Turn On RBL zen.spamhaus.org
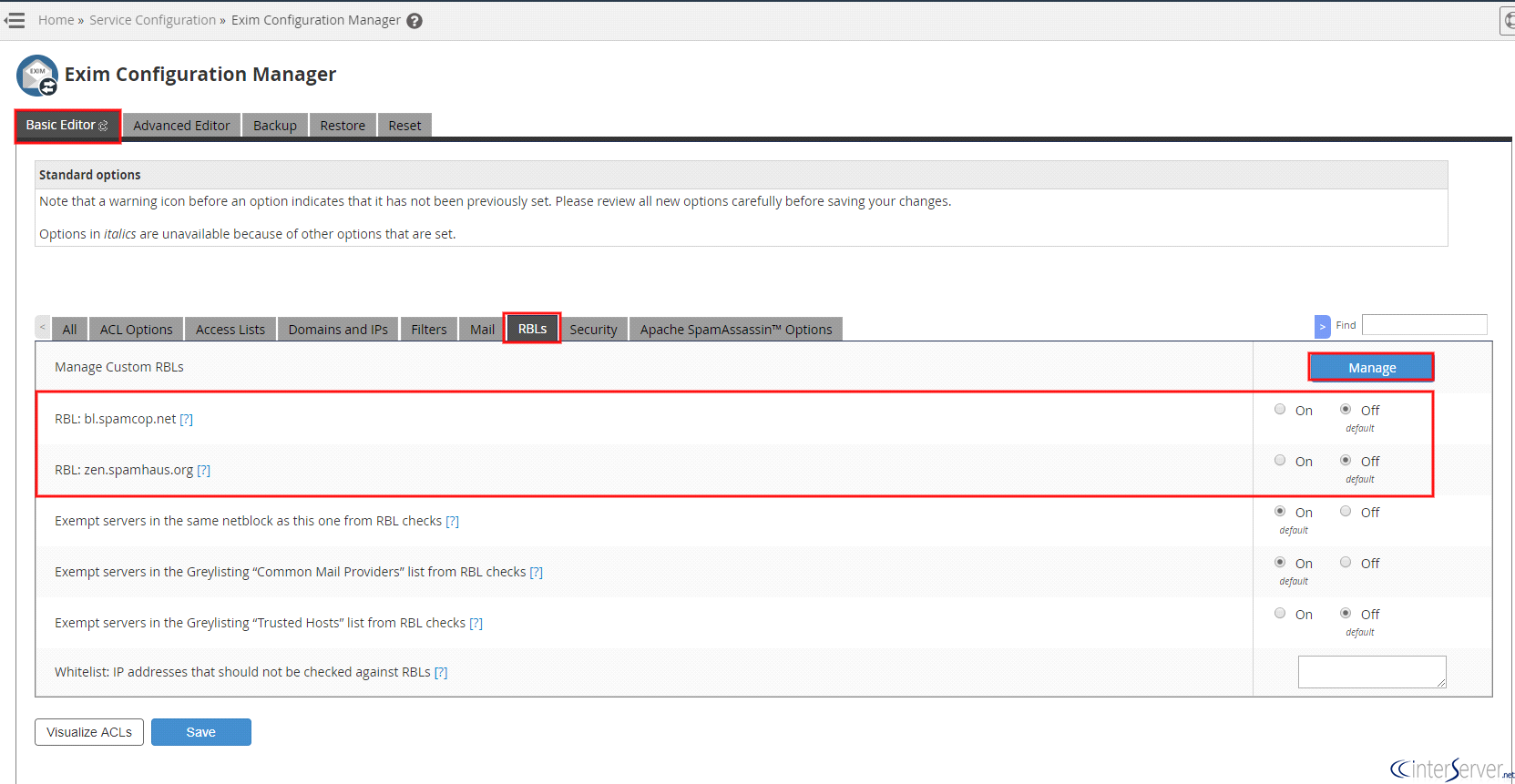 pos(1280,461)
